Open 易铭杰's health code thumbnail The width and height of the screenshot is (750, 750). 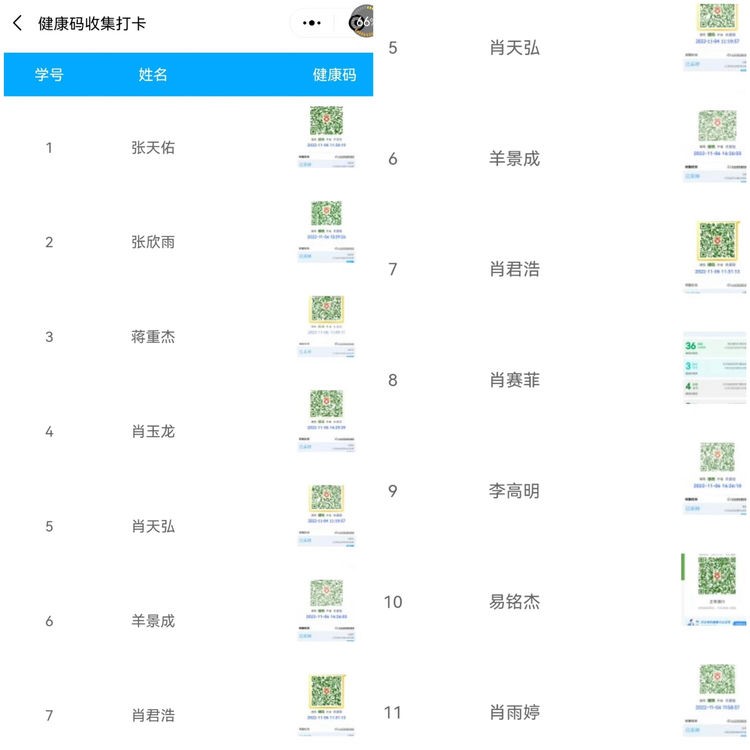pyautogui.click(x=715, y=590)
